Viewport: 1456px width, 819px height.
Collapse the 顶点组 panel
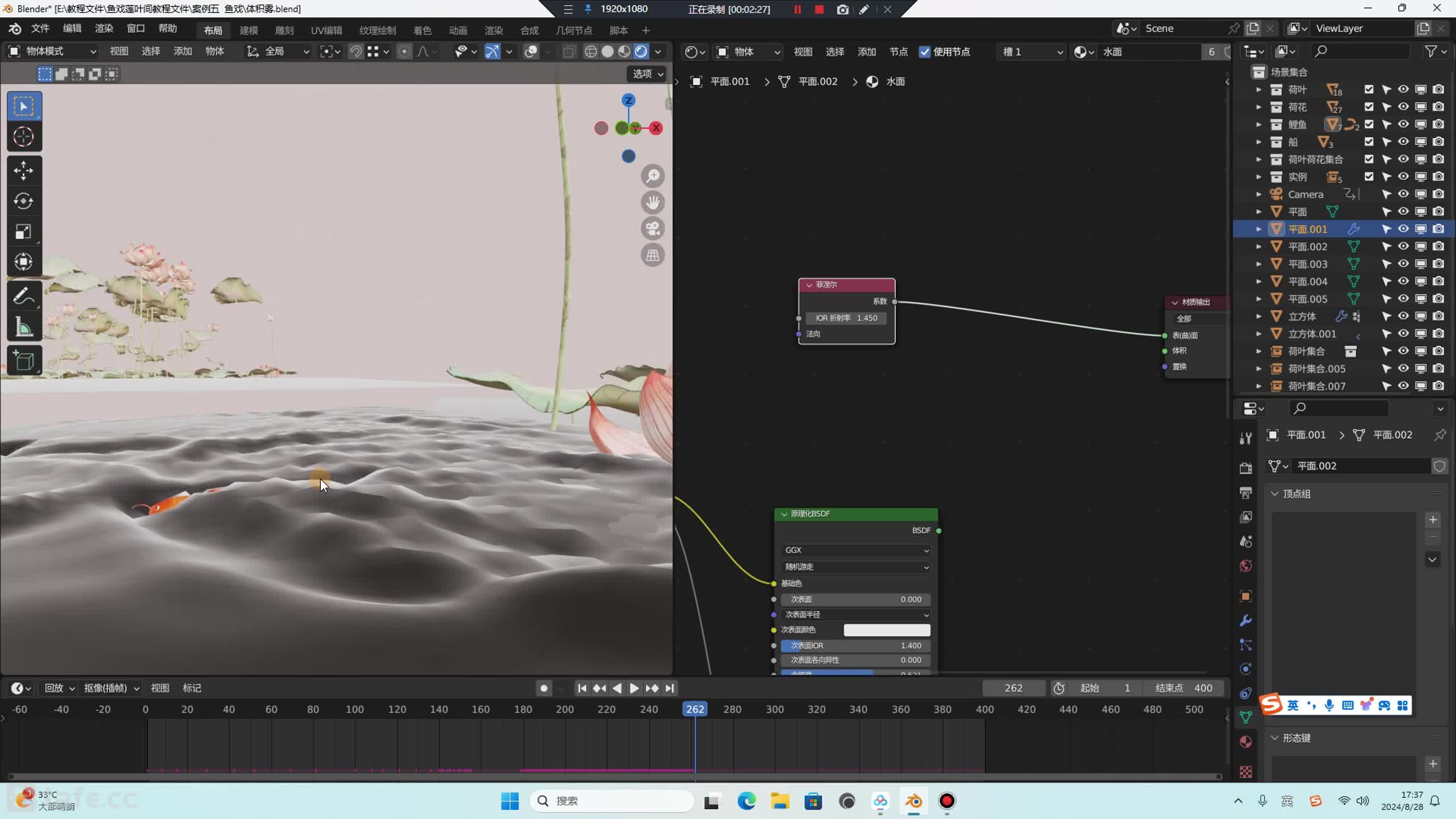click(x=1275, y=494)
